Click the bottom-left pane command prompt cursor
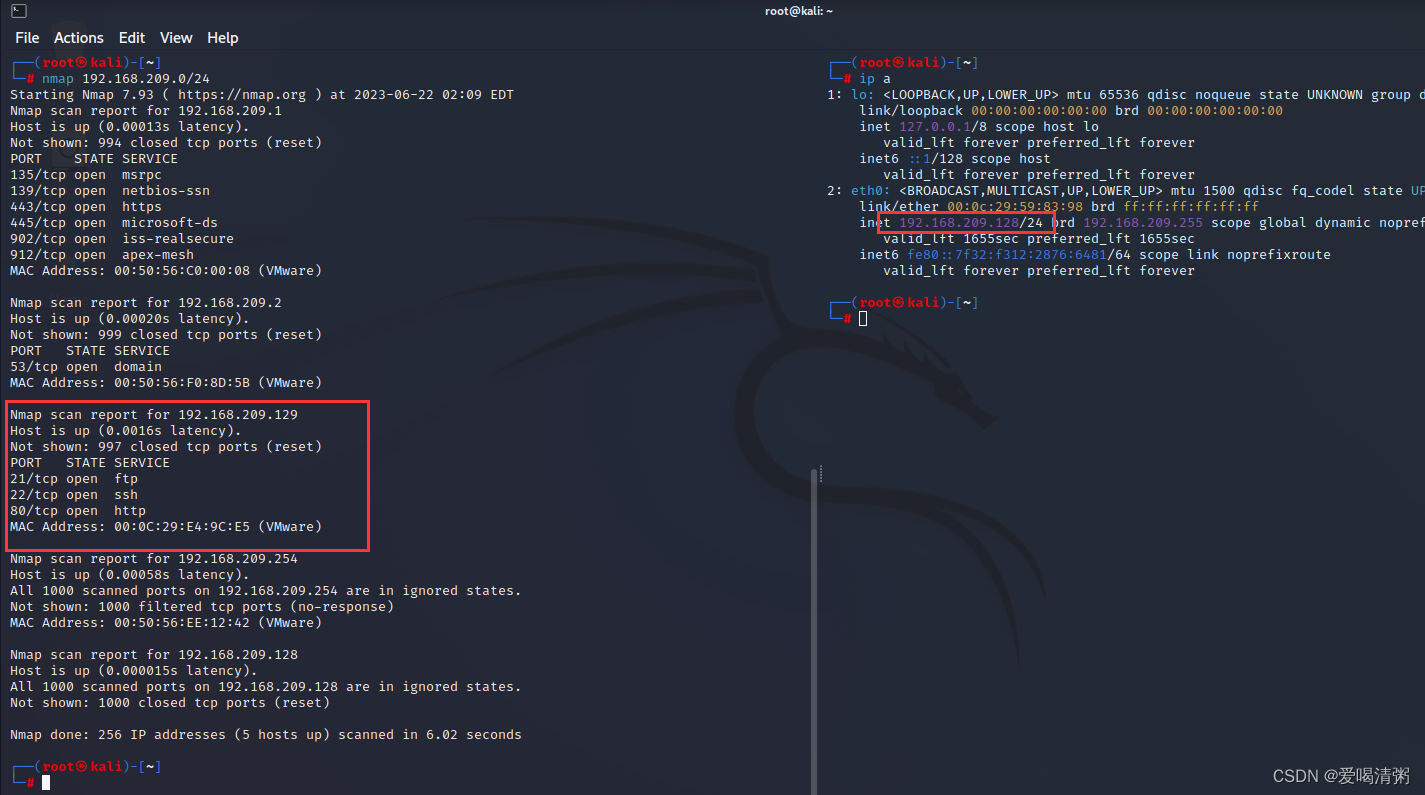The height and width of the screenshot is (795, 1425). pos(46,782)
